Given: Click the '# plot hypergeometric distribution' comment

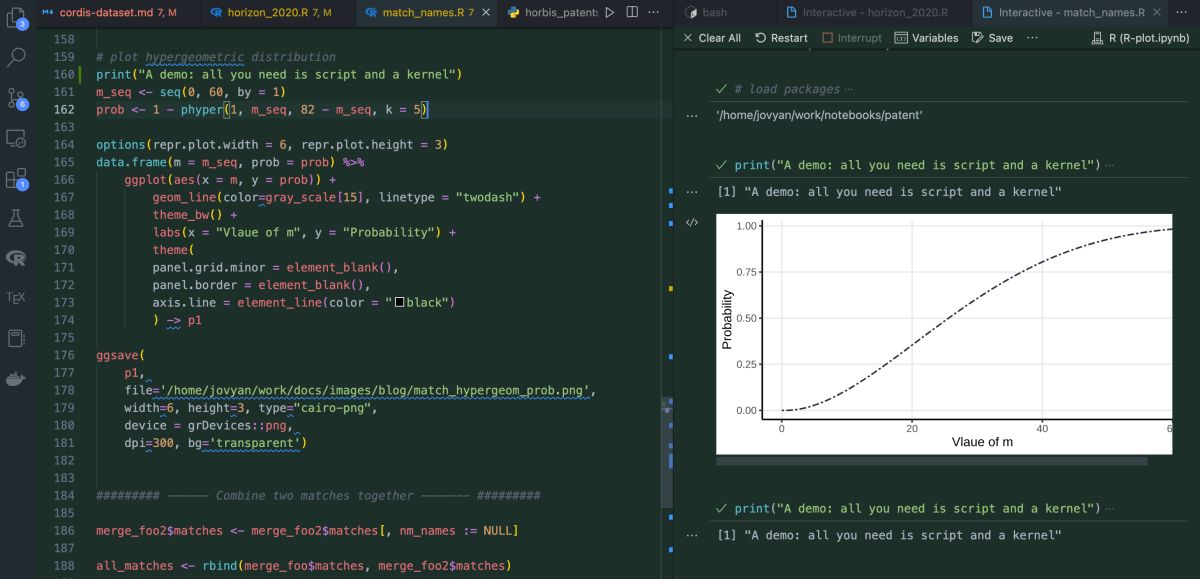Looking at the screenshot, I should [x=216, y=57].
